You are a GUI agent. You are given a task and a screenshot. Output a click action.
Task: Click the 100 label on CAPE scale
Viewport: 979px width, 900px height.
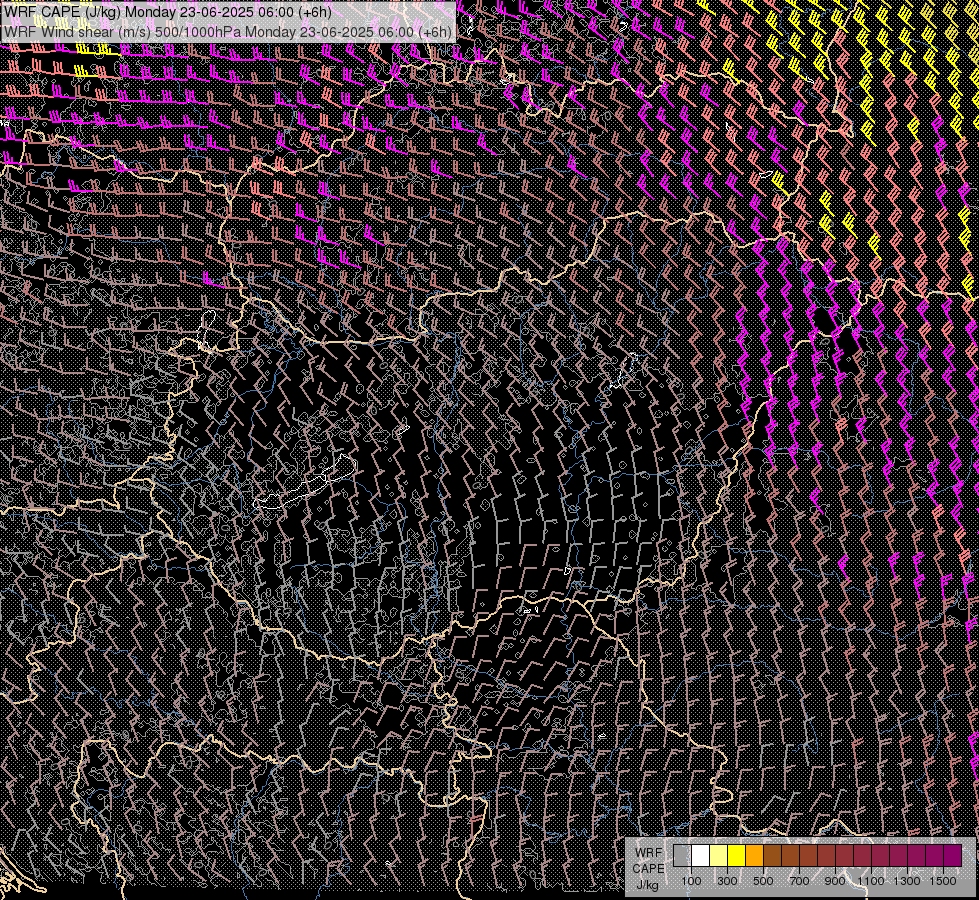(x=691, y=881)
